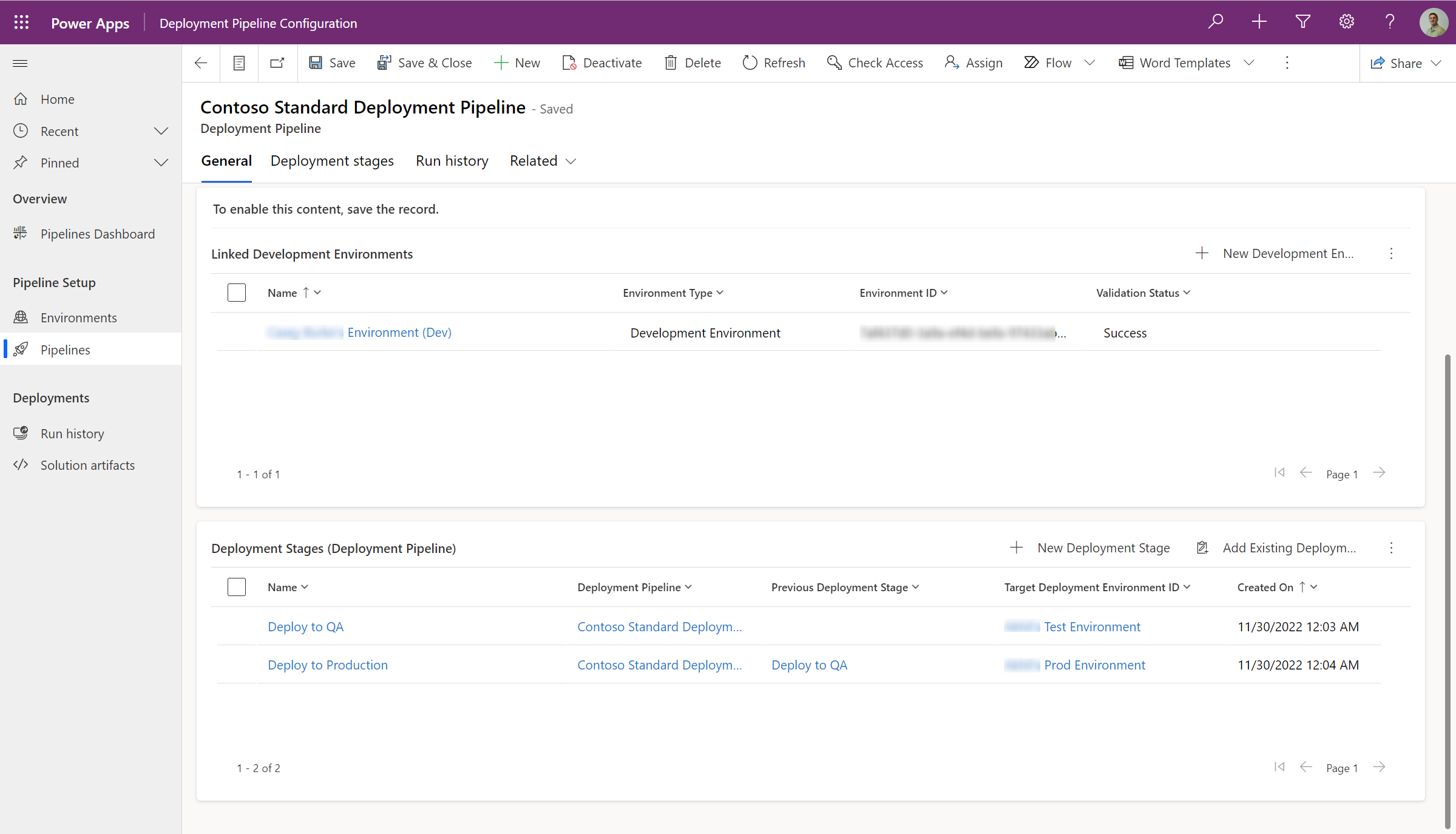Expand the Pinned section chevron
Screen dimensions: 1456x834
(161, 163)
